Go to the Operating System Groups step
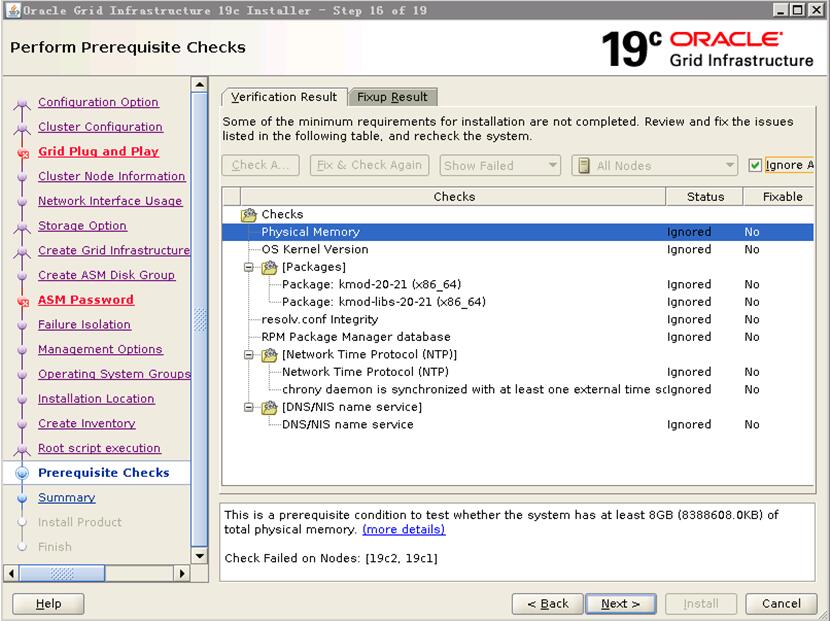Screen dimensions: 830x621 [114, 374]
